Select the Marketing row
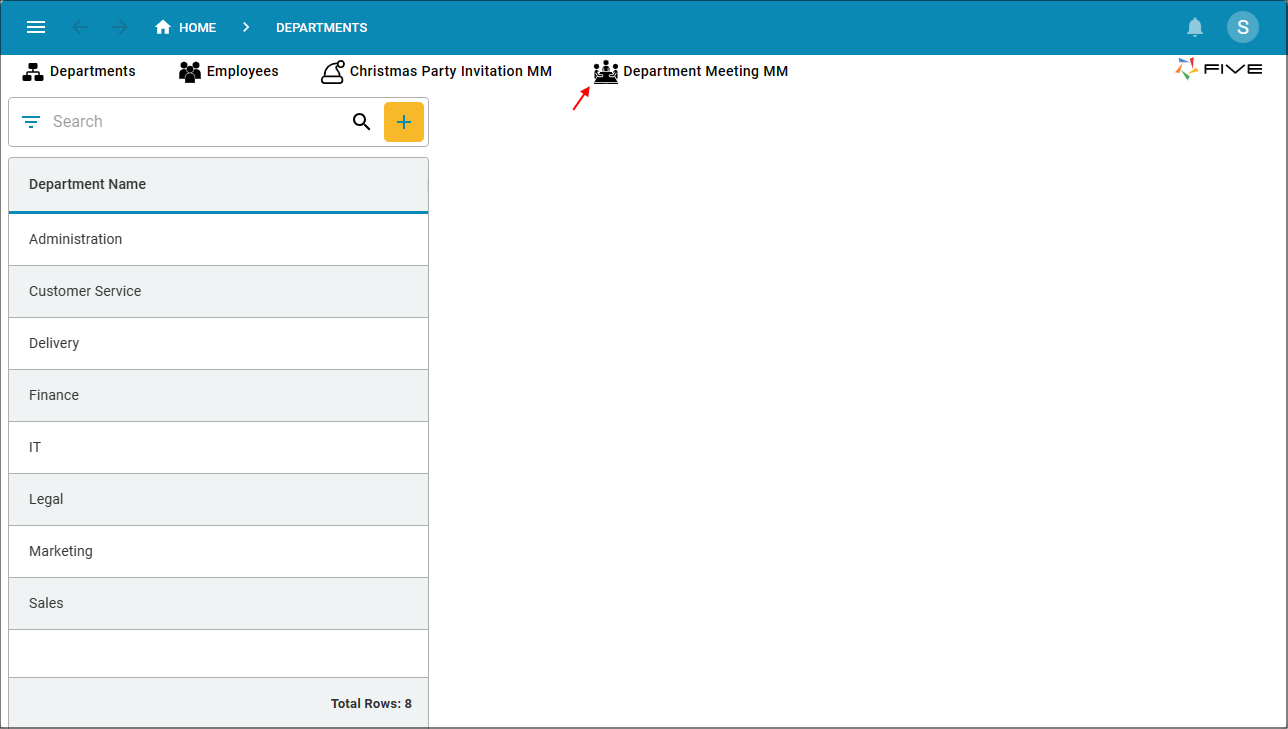 pos(218,551)
